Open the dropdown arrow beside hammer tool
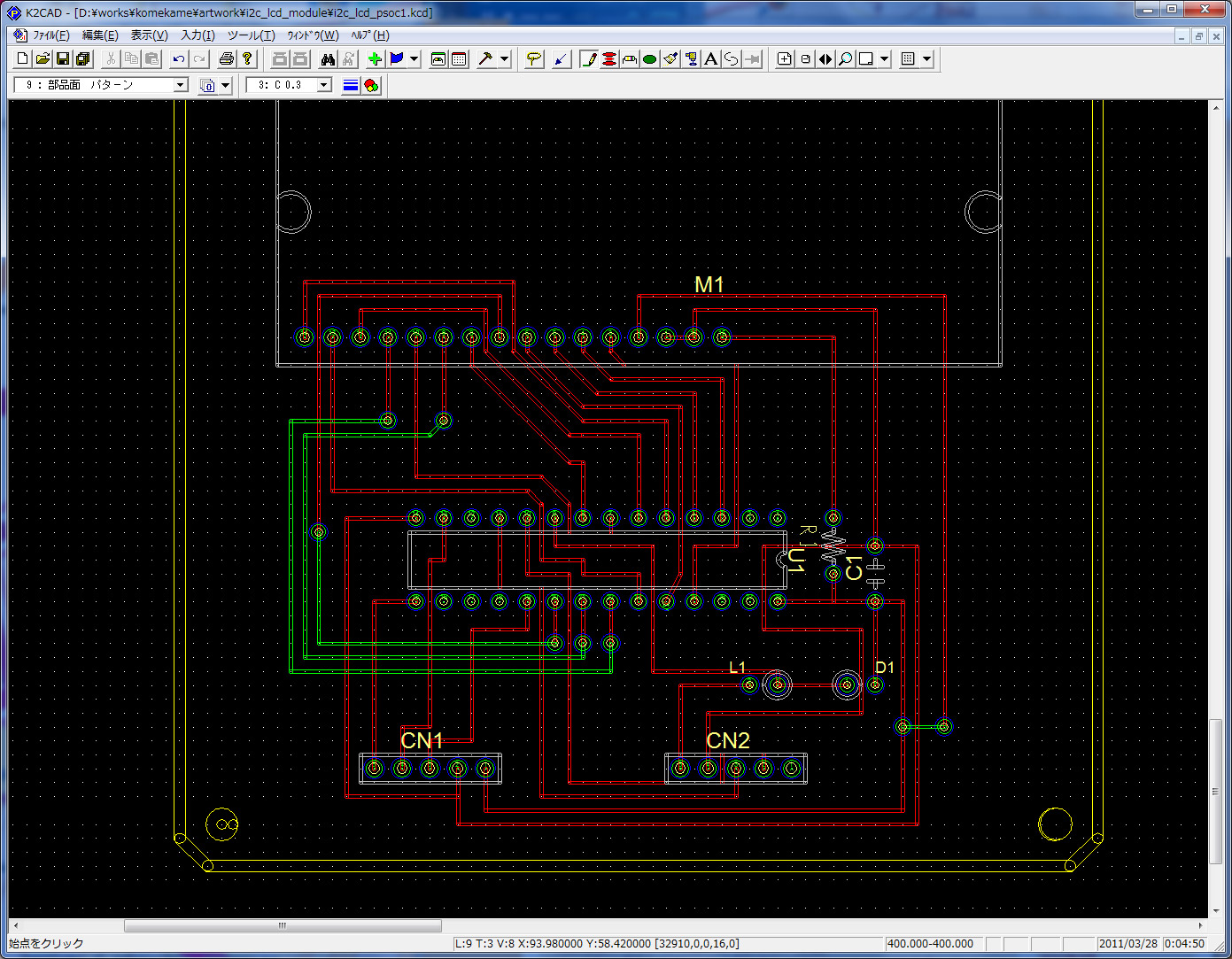The width and height of the screenshot is (1232, 959). pyautogui.click(x=505, y=59)
